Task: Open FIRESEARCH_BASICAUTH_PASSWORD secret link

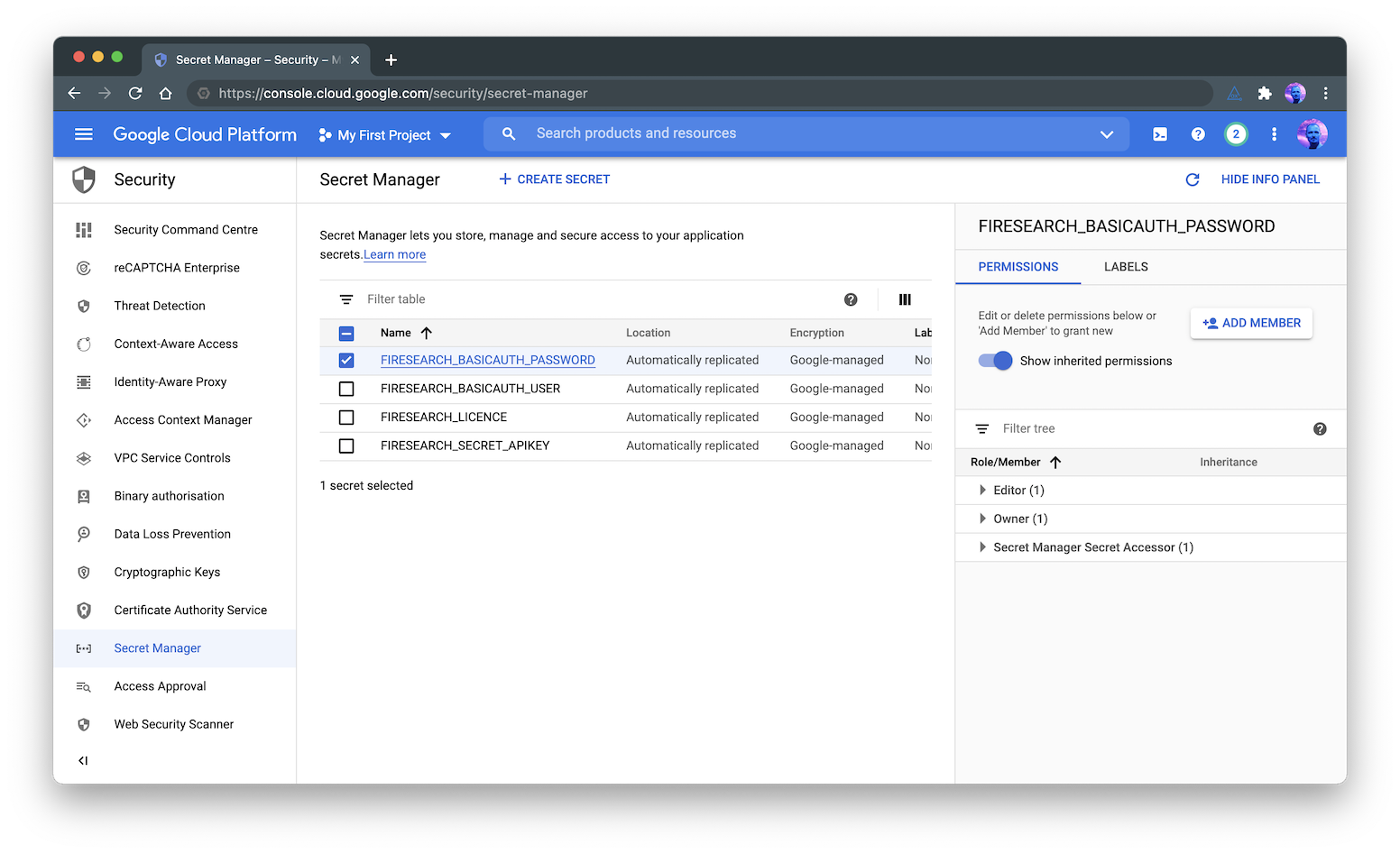Action: [x=488, y=360]
